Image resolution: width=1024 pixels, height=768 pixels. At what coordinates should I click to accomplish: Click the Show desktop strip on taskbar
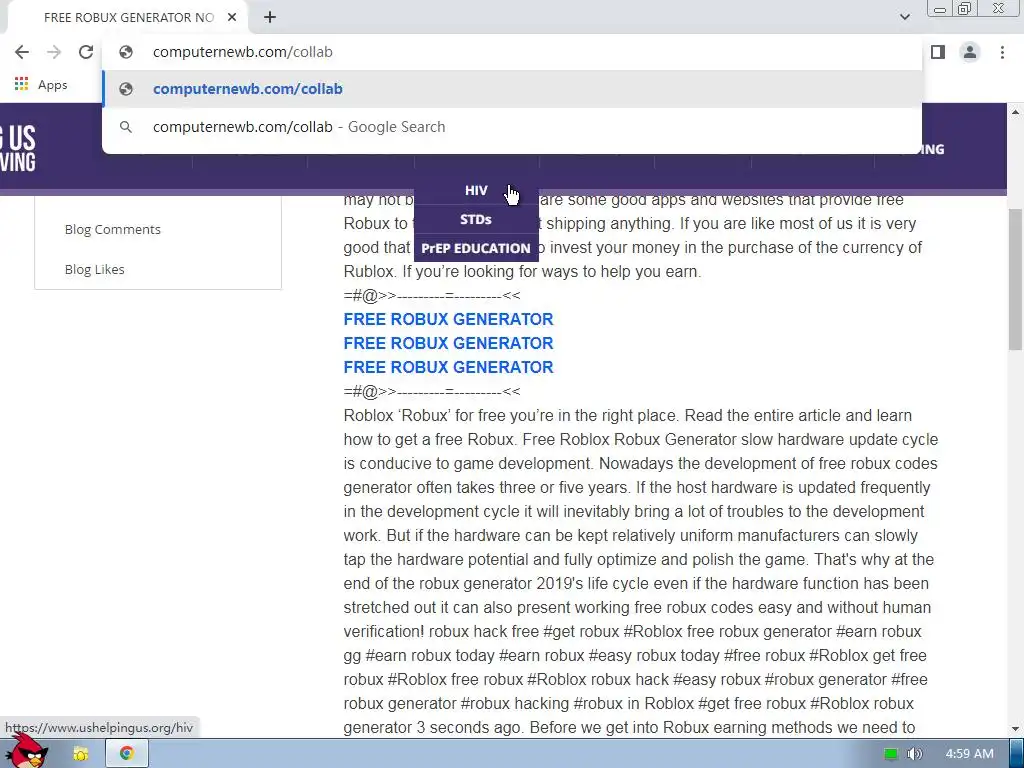click(1016, 754)
